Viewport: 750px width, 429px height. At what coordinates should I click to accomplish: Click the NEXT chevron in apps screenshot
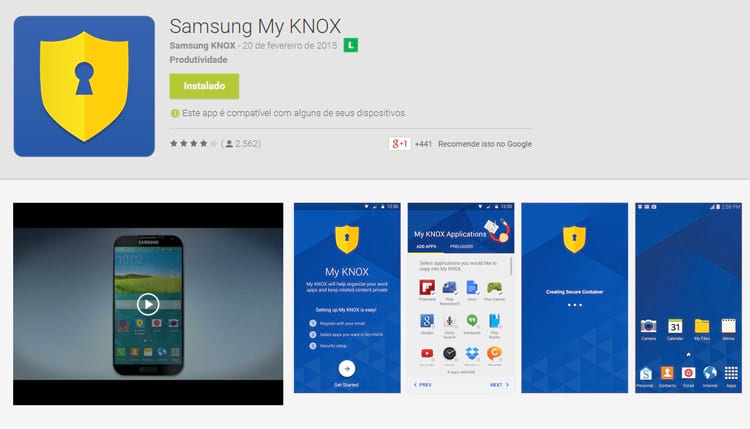[x=507, y=385]
